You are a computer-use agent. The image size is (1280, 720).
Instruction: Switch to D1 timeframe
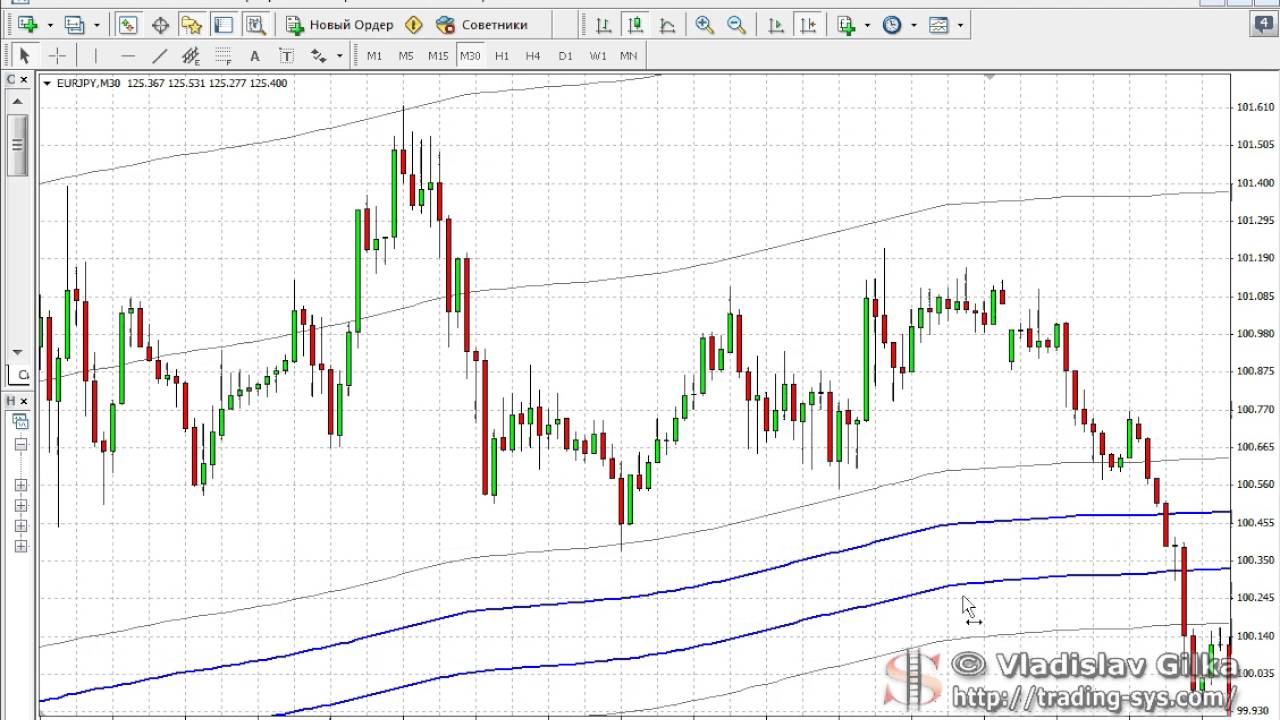click(565, 56)
